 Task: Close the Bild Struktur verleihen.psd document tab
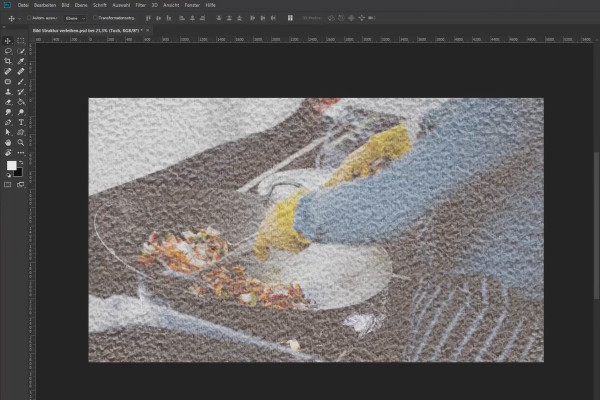pyautogui.click(x=148, y=30)
